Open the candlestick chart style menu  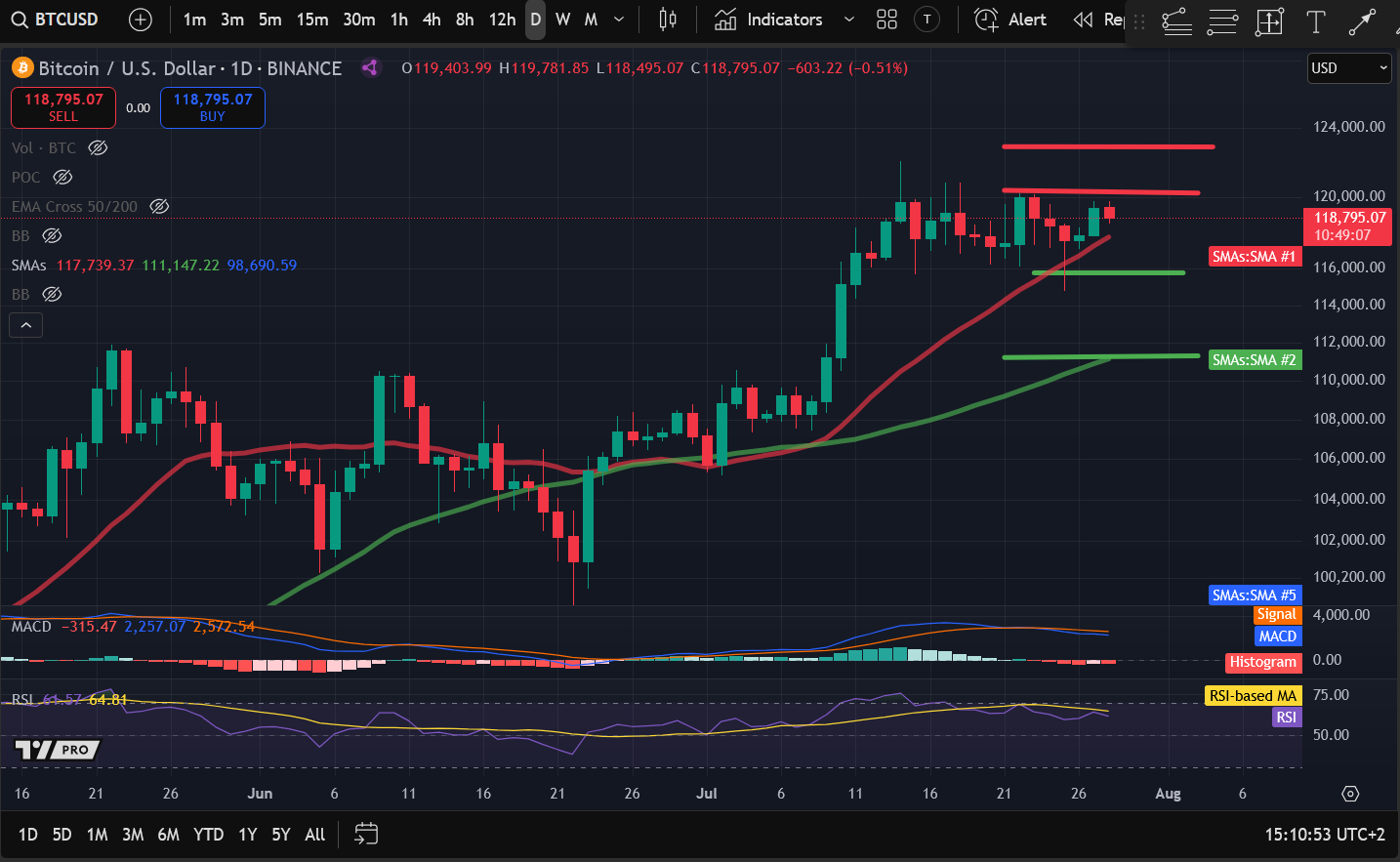[668, 20]
